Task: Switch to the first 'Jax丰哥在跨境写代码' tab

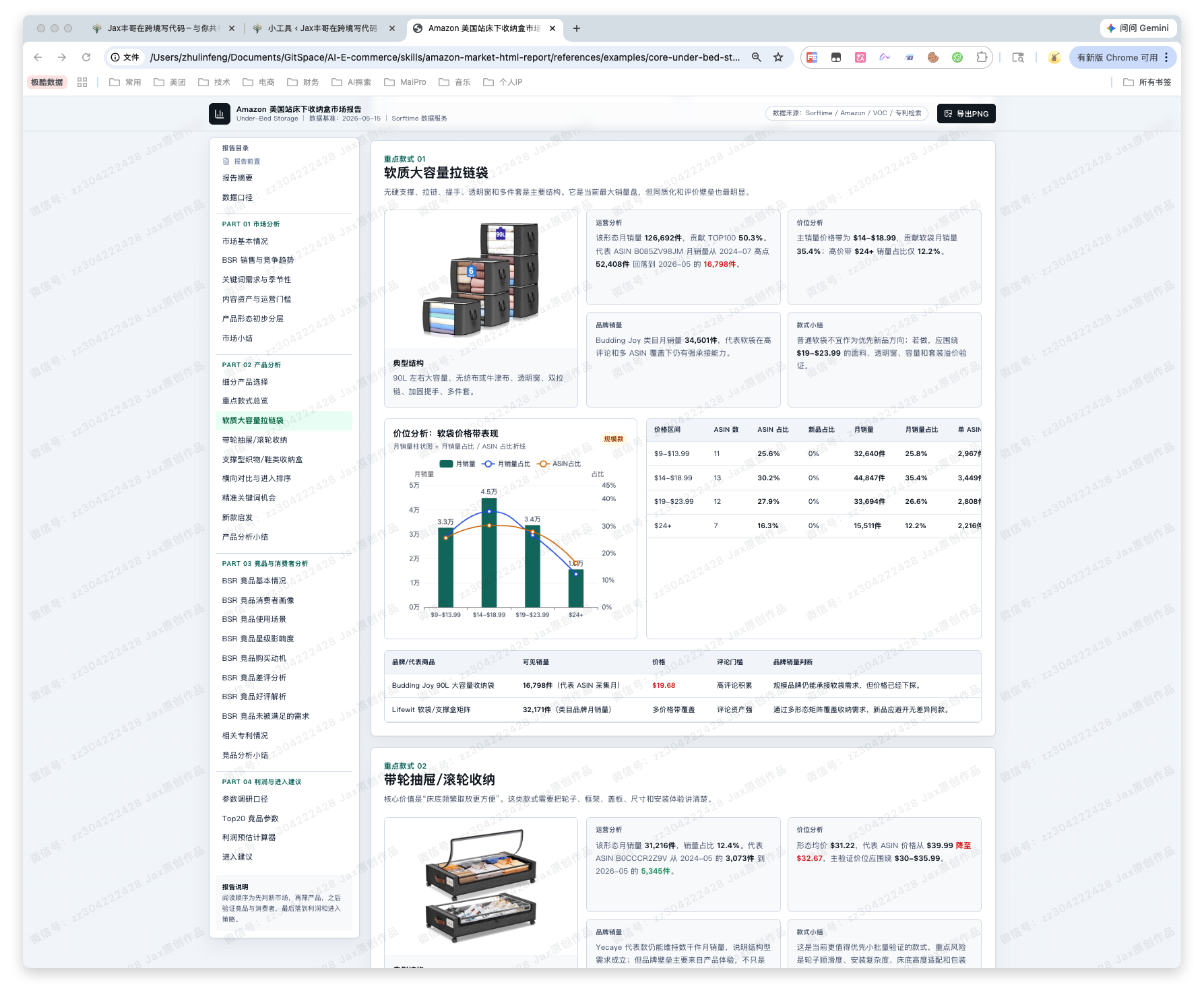Action: tap(163, 28)
